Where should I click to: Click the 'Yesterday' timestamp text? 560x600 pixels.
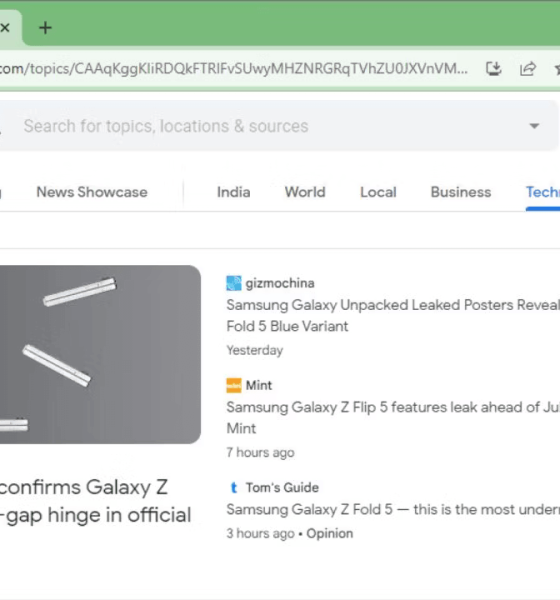coord(255,350)
